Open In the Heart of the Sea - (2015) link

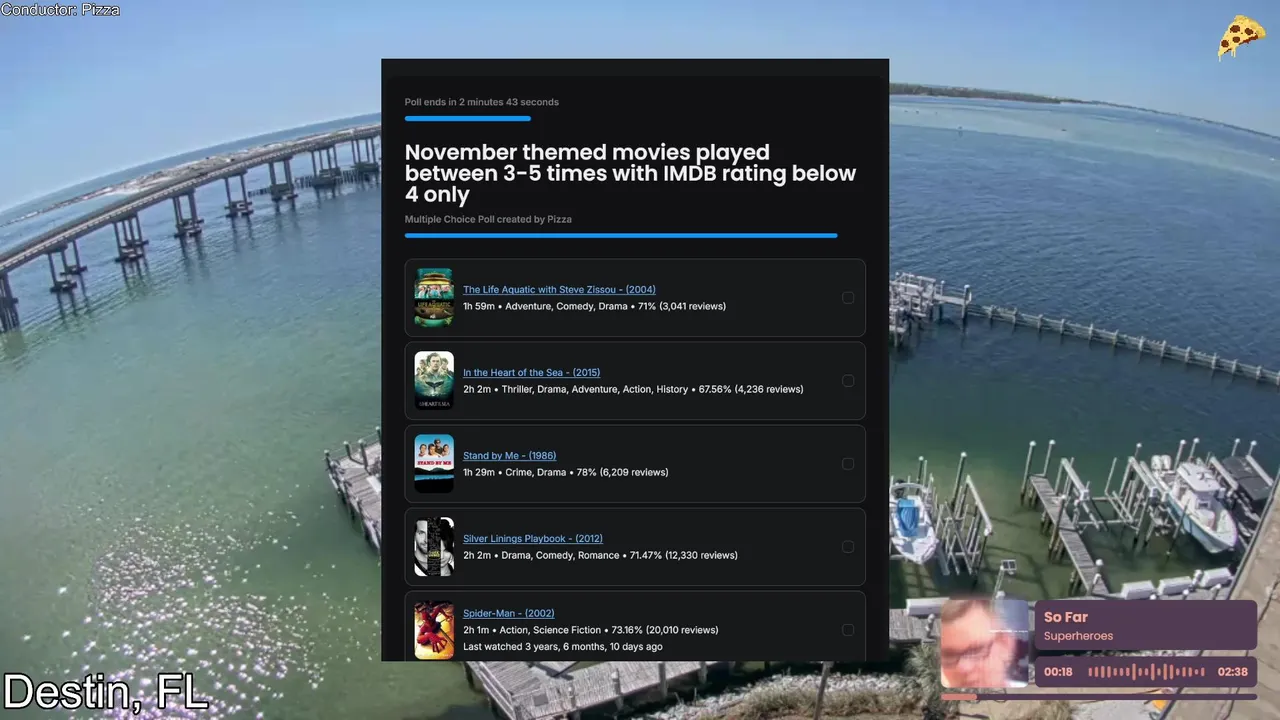[531, 373]
